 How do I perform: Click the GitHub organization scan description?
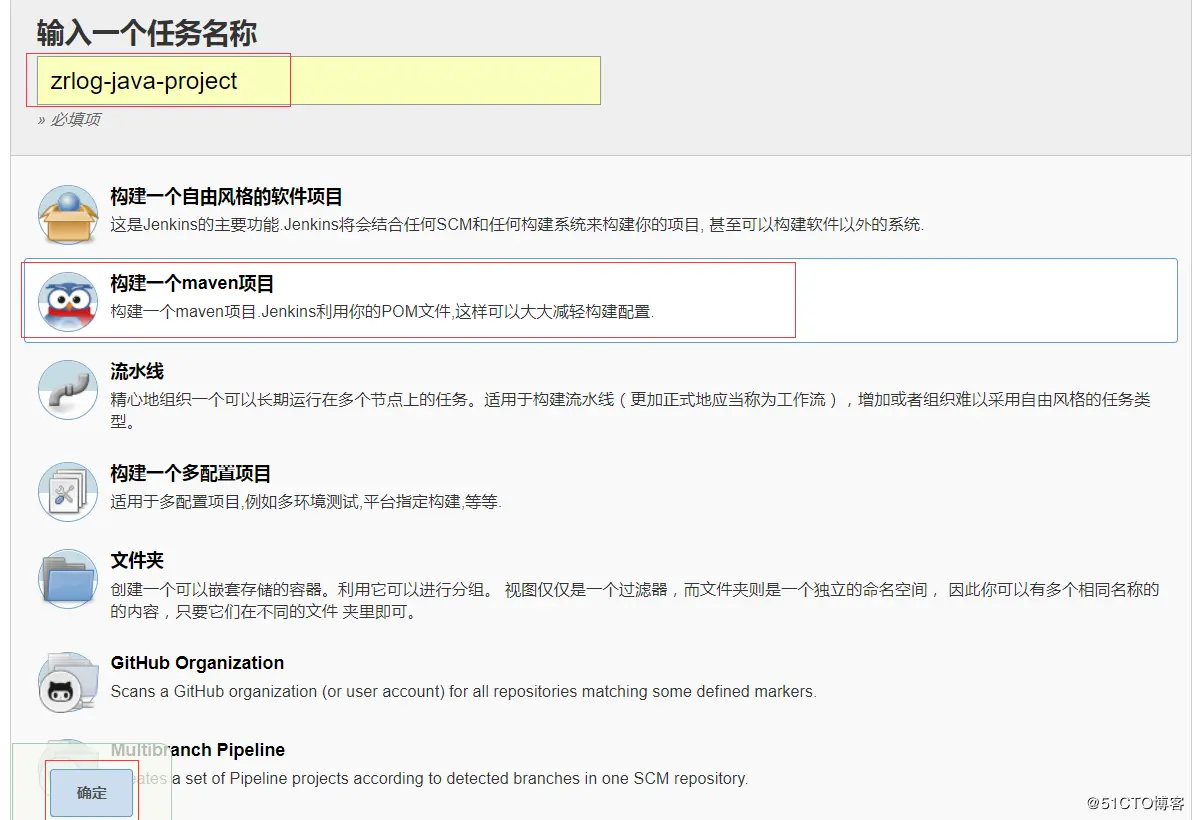tap(464, 691)
